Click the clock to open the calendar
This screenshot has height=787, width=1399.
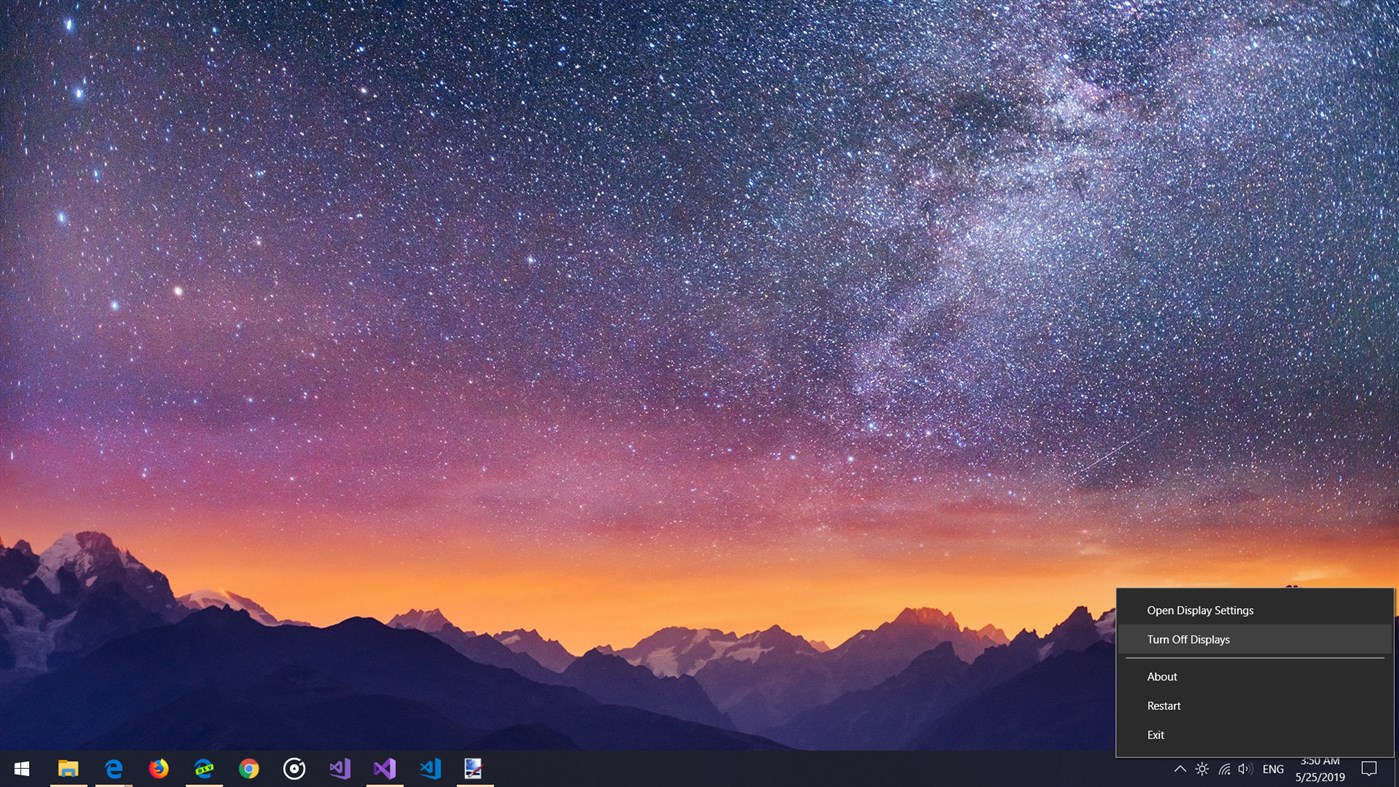[1320, 768]
